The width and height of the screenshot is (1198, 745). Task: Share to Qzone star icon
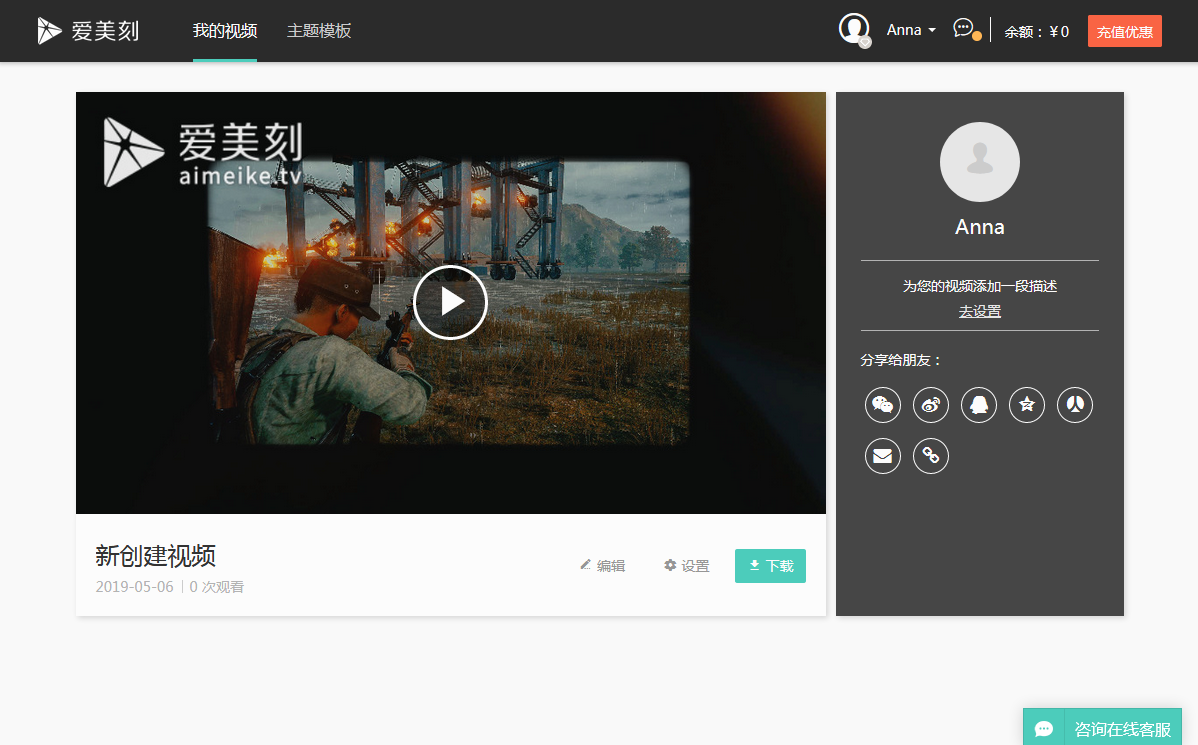(1027, 405)
